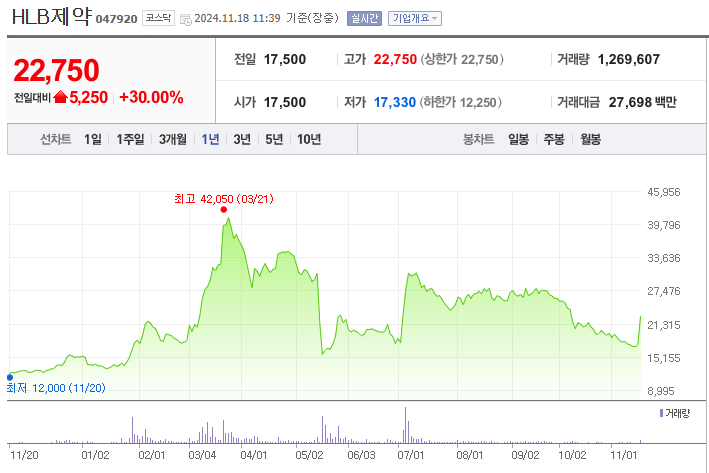Click the 시가 value 17,500
The width and height of the screenshot is (709, 473).
coord(285,102)
